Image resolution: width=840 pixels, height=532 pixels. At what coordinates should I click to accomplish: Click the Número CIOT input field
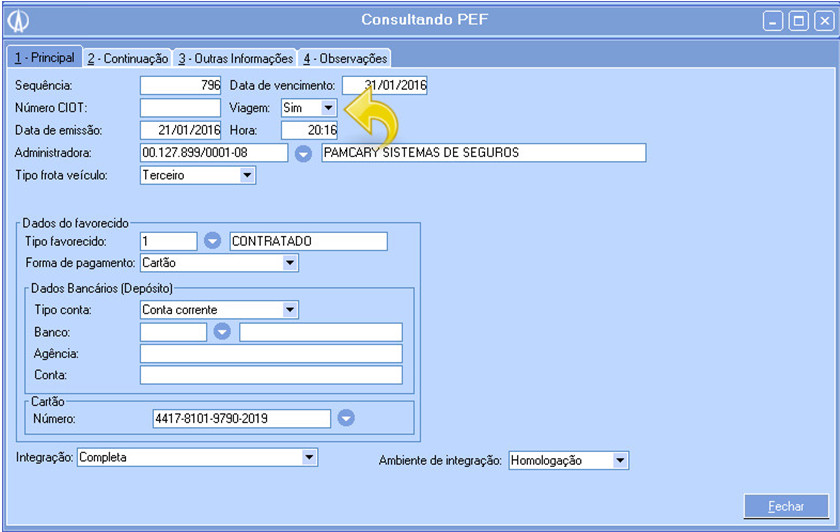[x=180, y=108]
